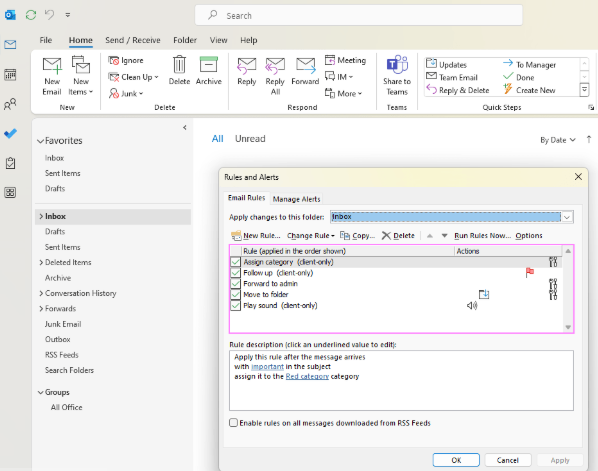Uncheck the Assign category rule
Screen dimensions: 598x471
coord(235,262)
